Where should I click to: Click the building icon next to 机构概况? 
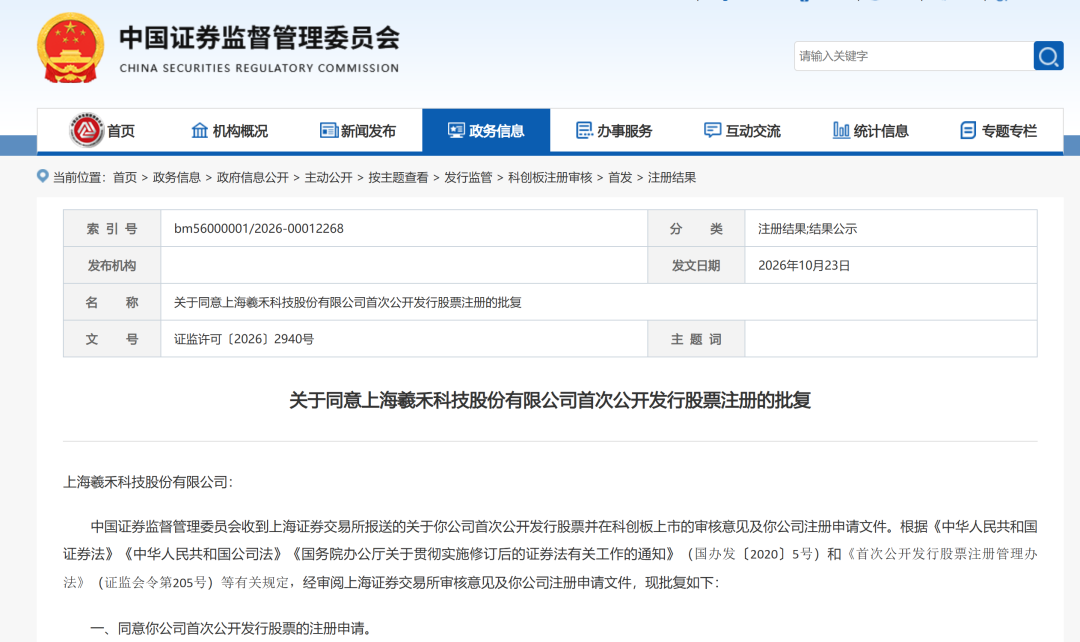[x=200, y=130]
